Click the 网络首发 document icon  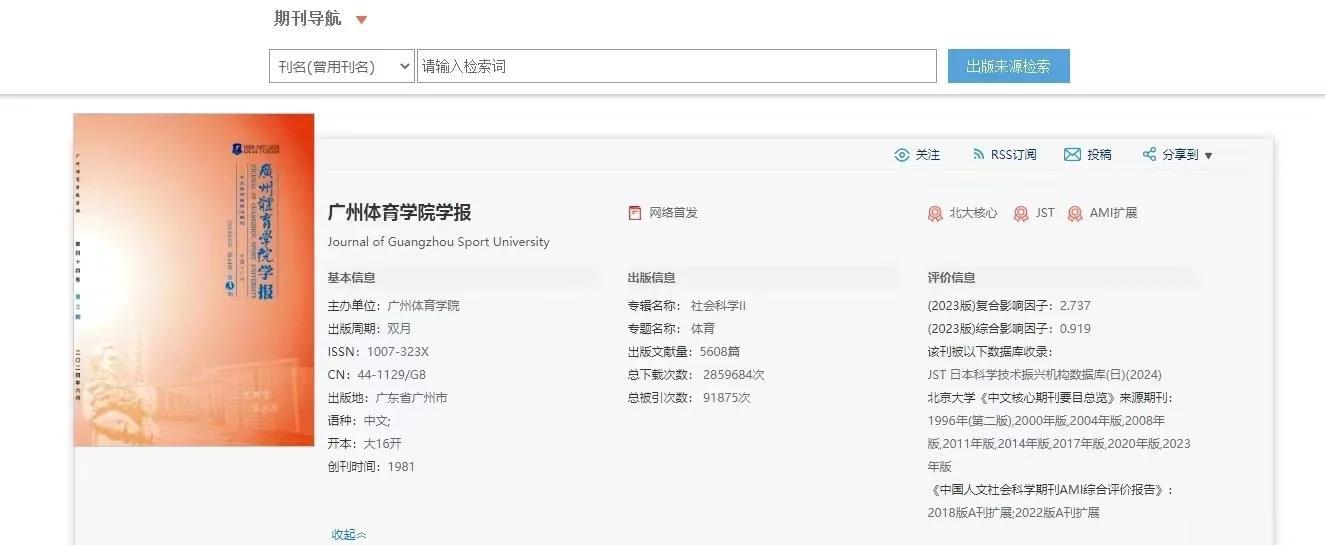click(634, 213)
